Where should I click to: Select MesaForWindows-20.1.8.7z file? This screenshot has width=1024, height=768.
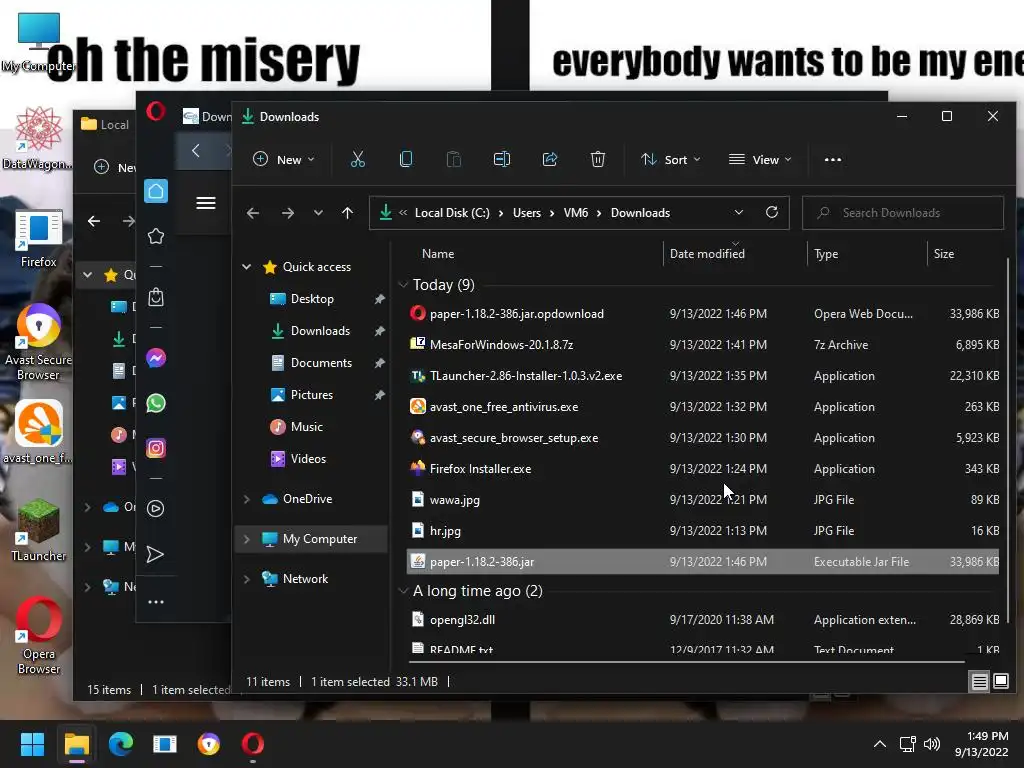click(x=703, y=344)
